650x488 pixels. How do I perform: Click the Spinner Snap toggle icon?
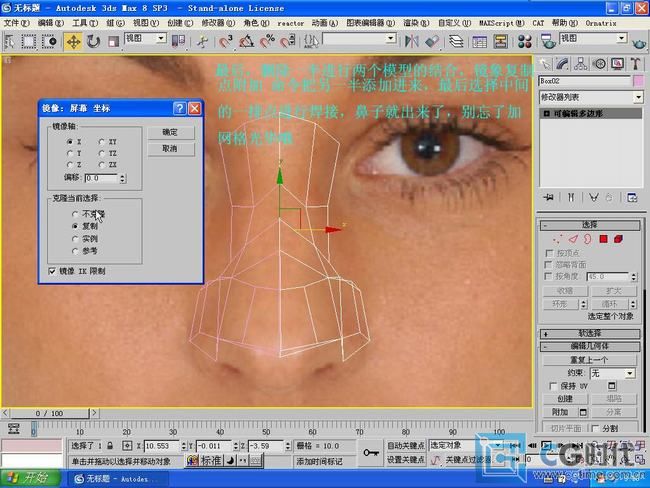[288, 41]
